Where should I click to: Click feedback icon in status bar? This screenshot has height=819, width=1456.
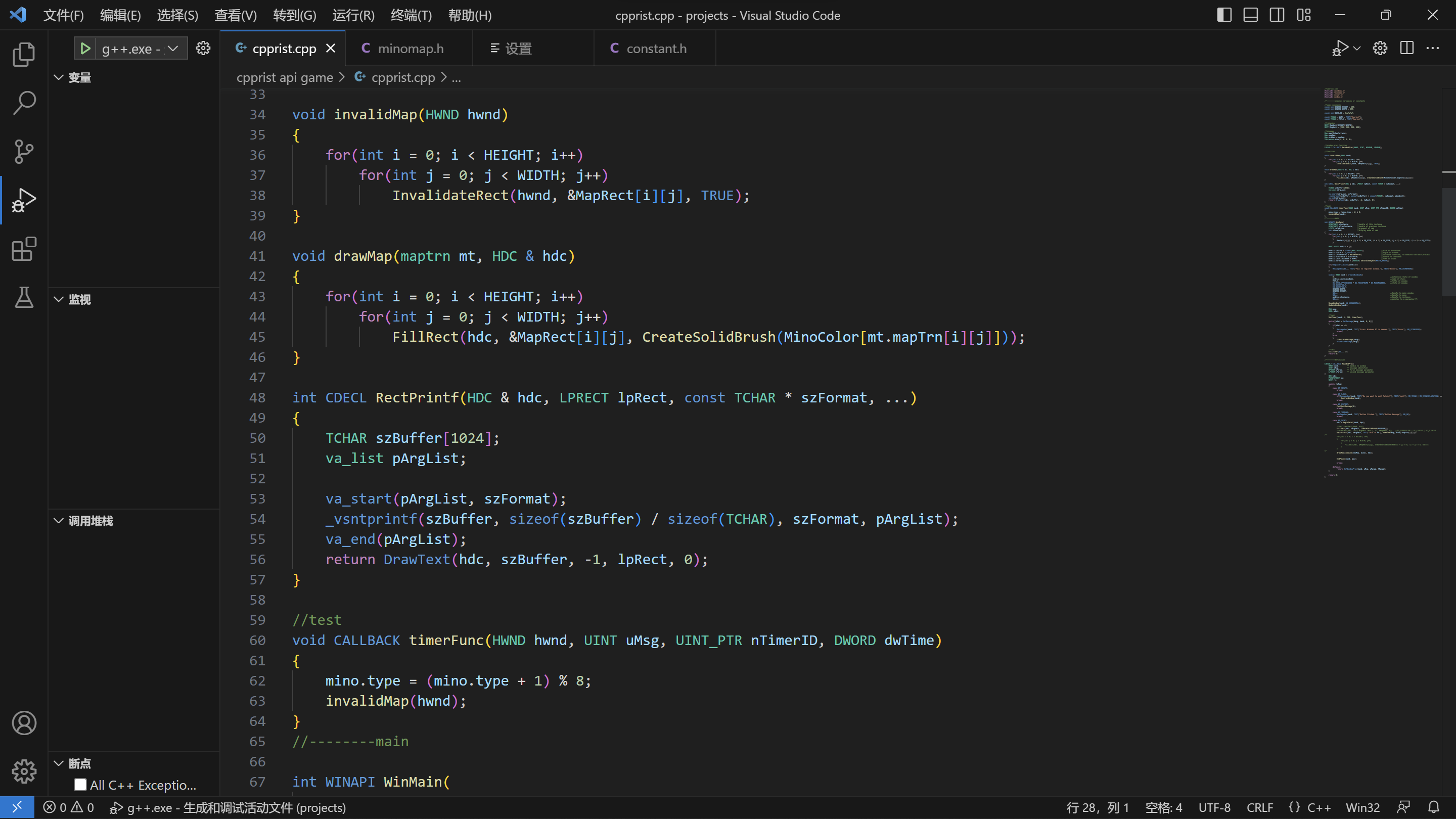point(1403,808)
